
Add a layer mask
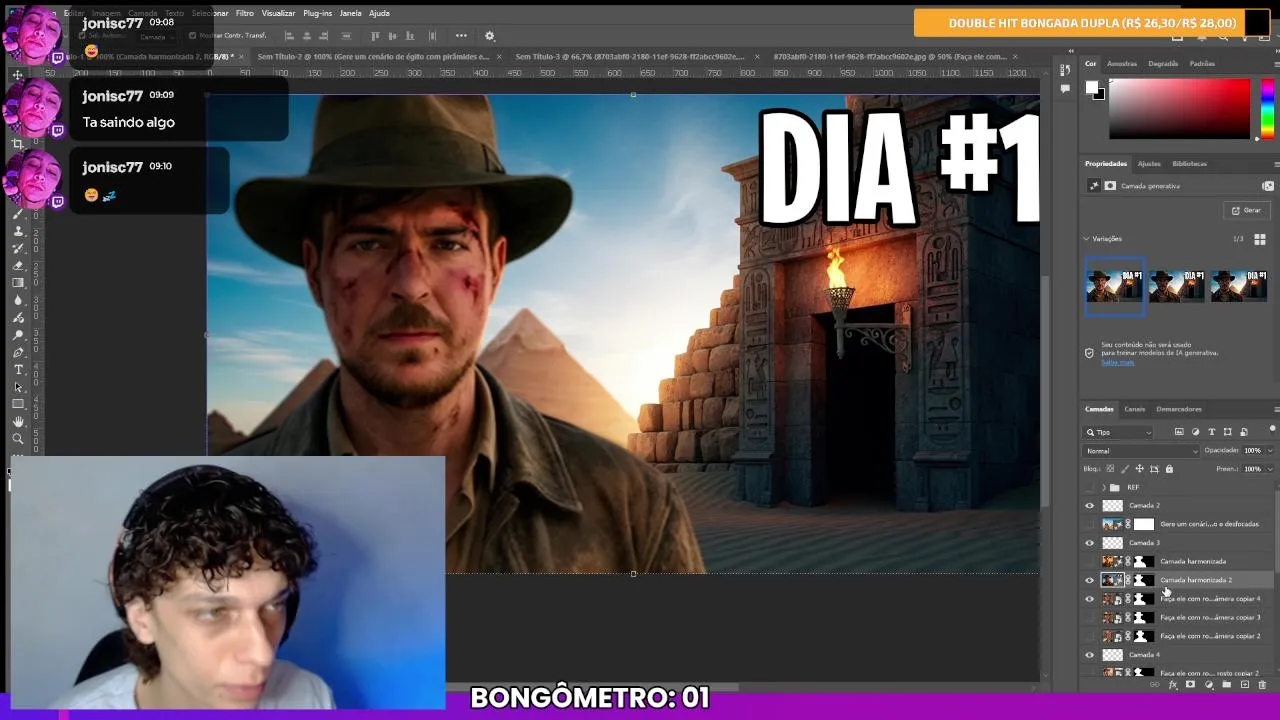click(x=1190, y=685)
